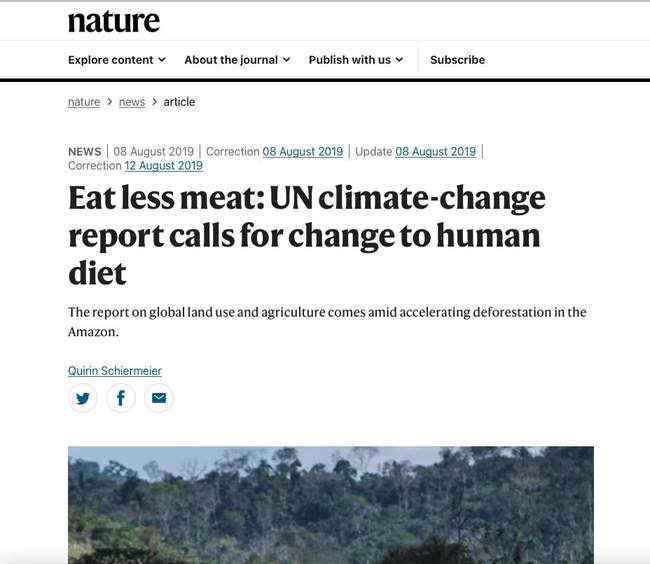Open the Subscribe page
Image resolution: width=650 pixels, height=564 pixels.
(457, 60)
